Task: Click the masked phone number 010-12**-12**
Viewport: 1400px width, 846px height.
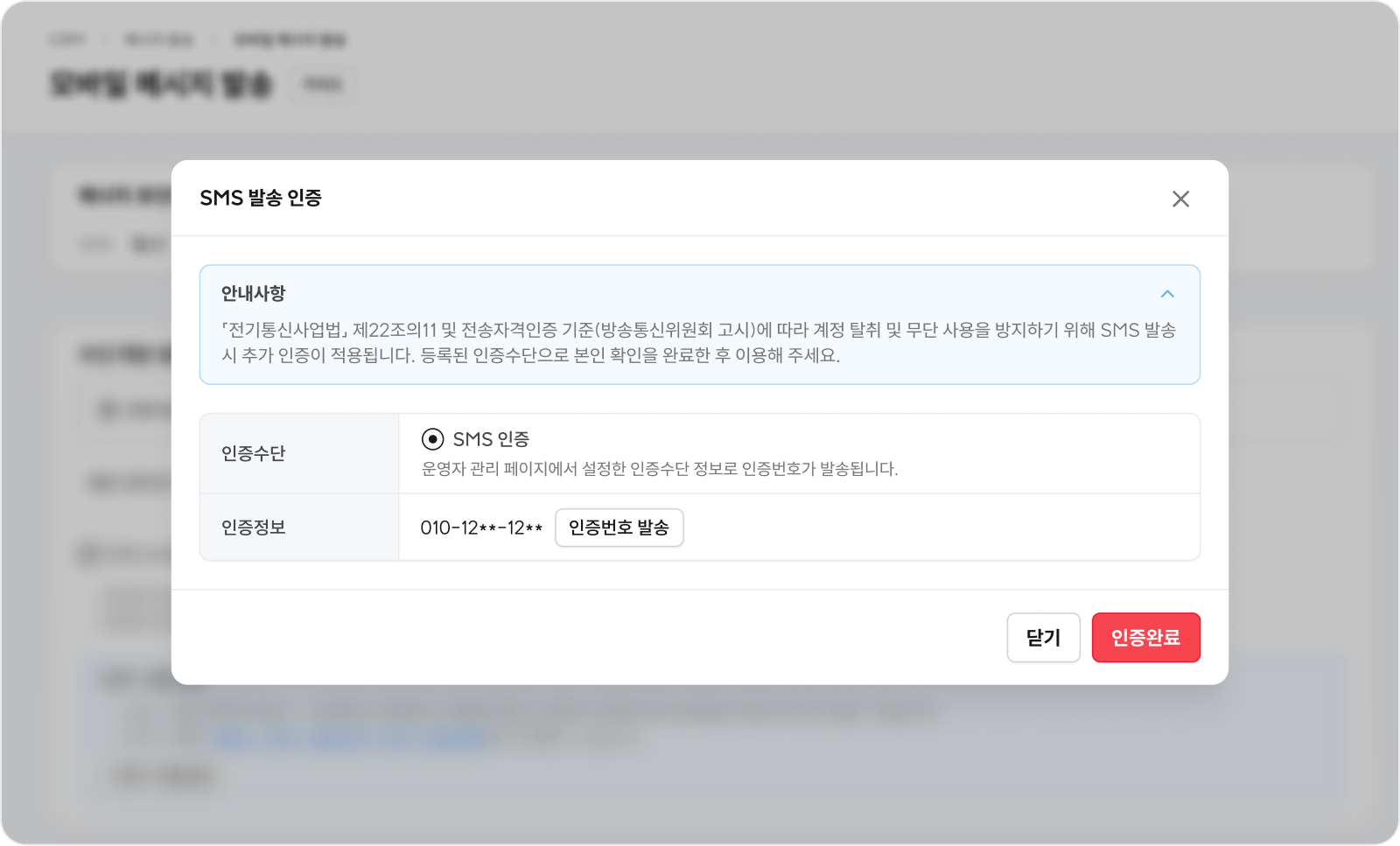Action: (481, 528)
